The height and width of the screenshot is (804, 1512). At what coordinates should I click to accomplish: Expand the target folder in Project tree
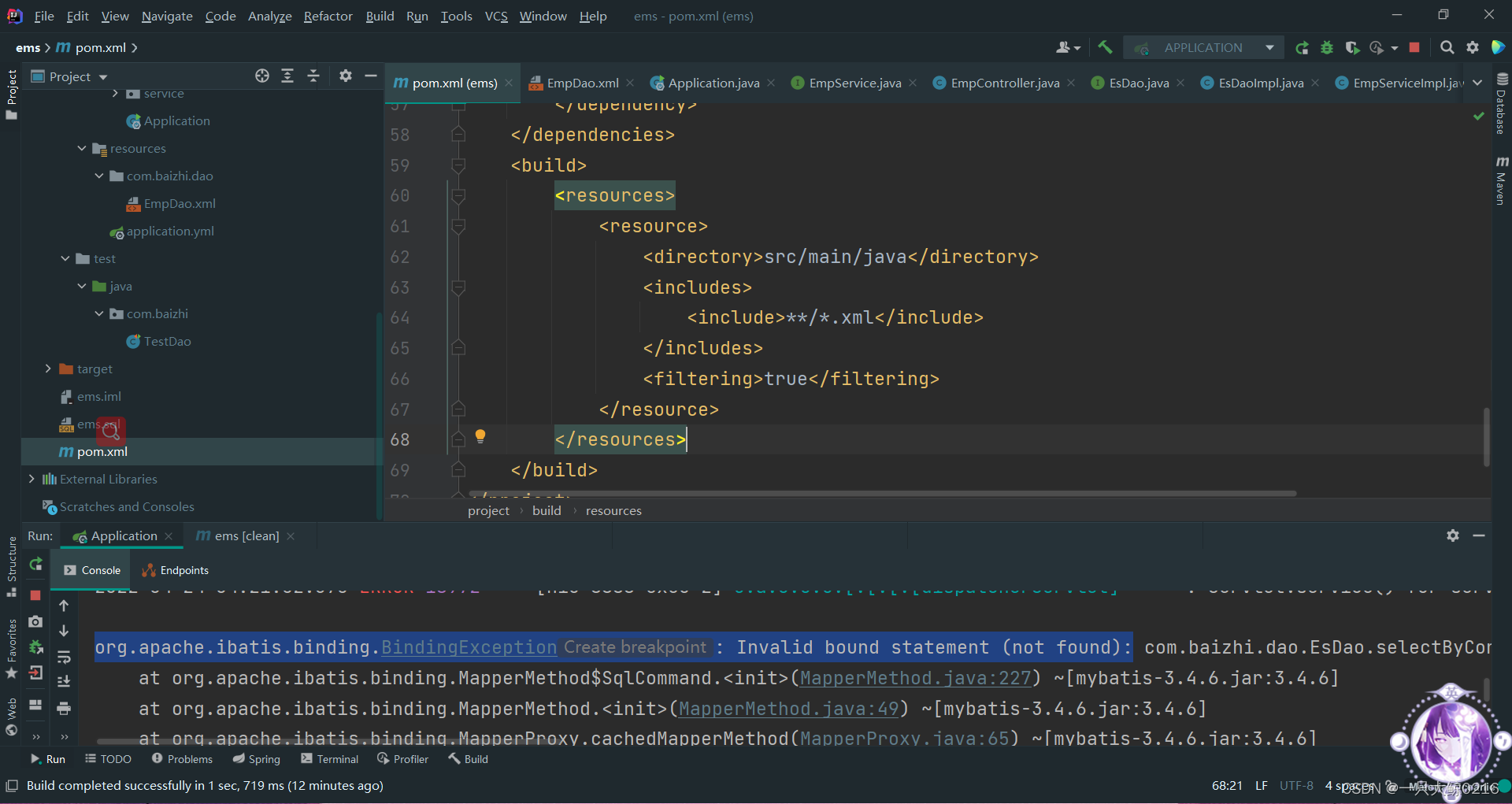point(48,369)
